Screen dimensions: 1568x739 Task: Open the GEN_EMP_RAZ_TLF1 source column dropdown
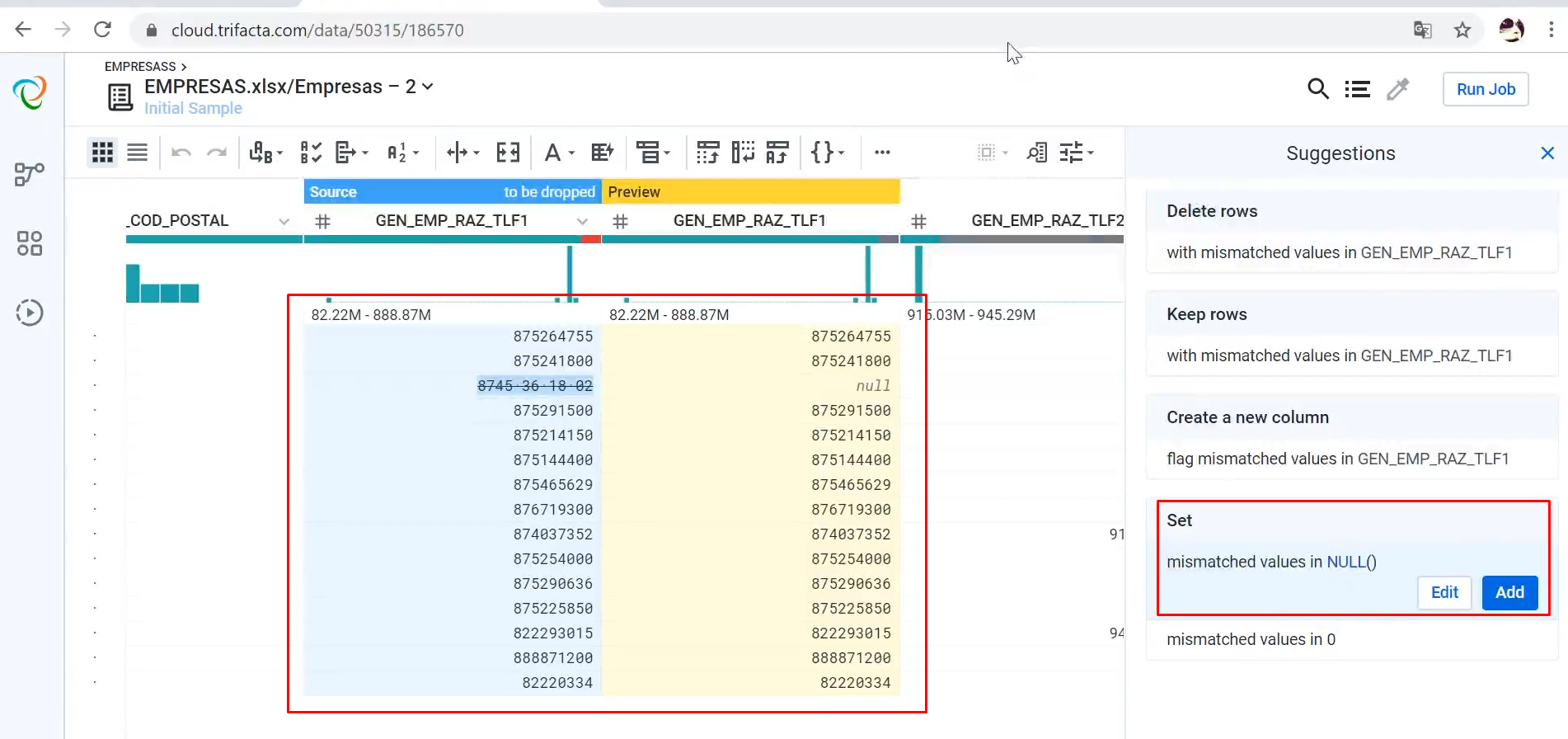pos(582,221)
